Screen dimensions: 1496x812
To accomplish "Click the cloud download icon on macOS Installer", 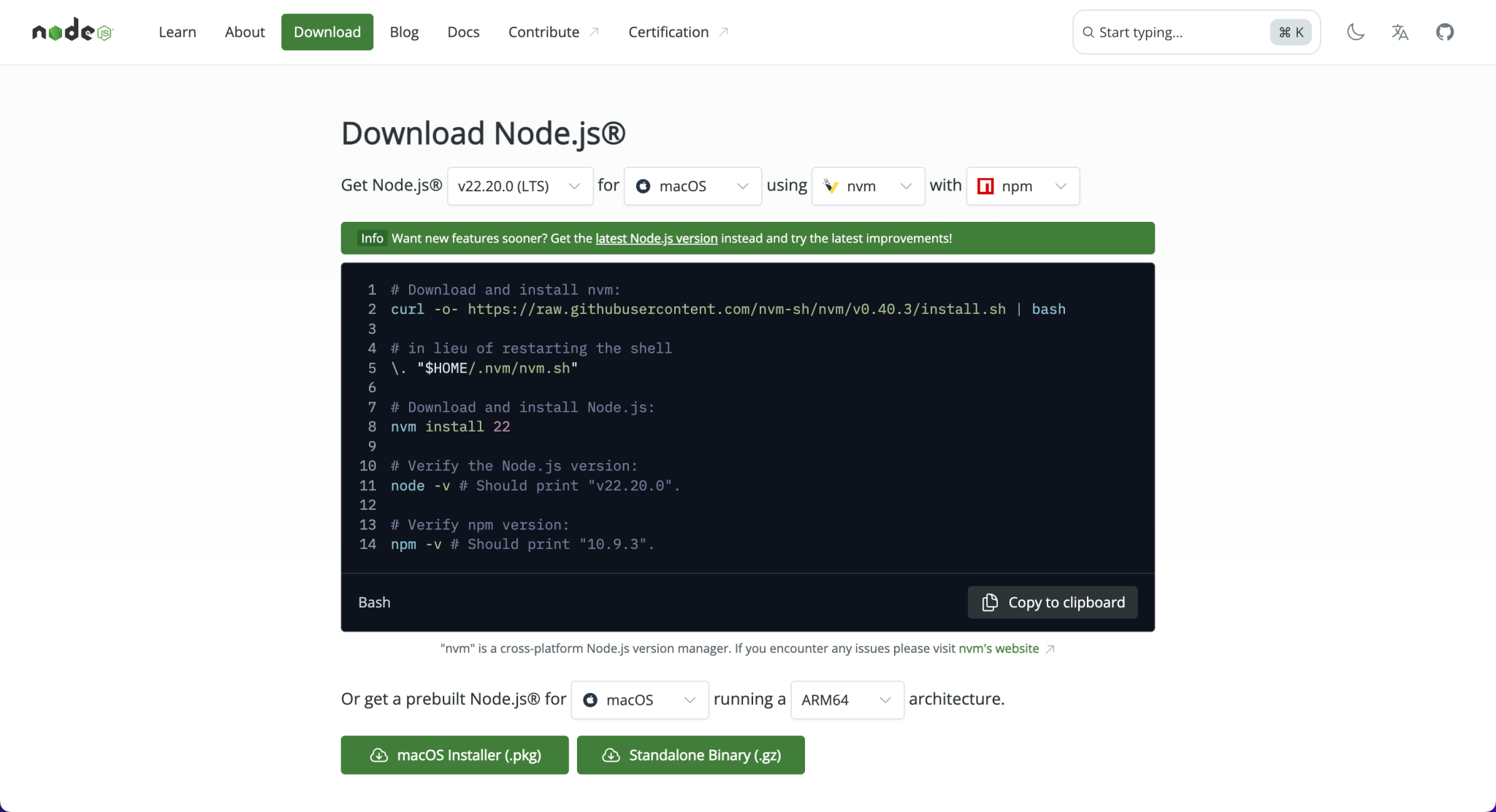I will pyautogui.click(x=379, y=755).
